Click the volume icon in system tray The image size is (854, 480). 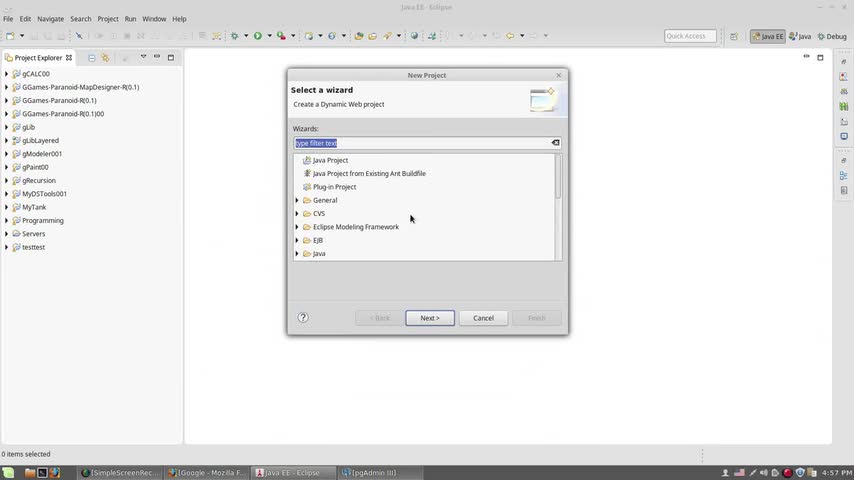point(764,473)
